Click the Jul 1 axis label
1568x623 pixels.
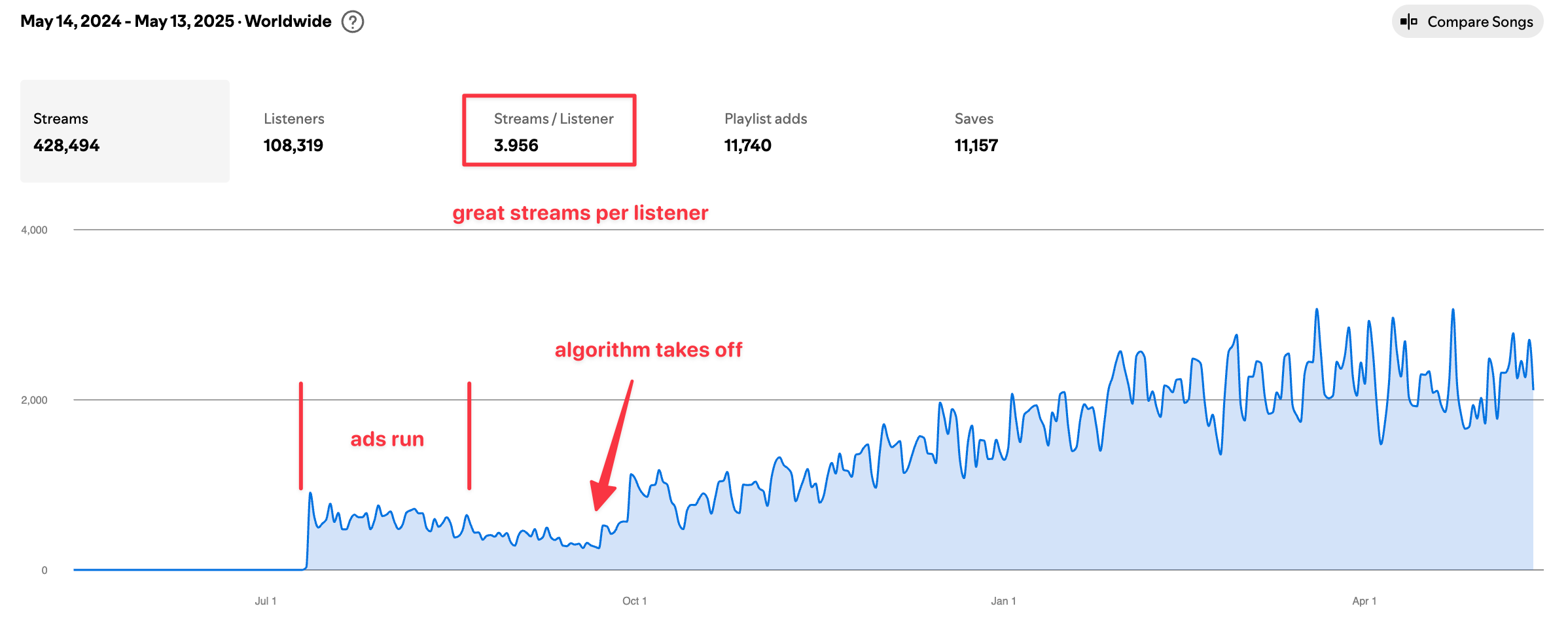click(266, 601)
